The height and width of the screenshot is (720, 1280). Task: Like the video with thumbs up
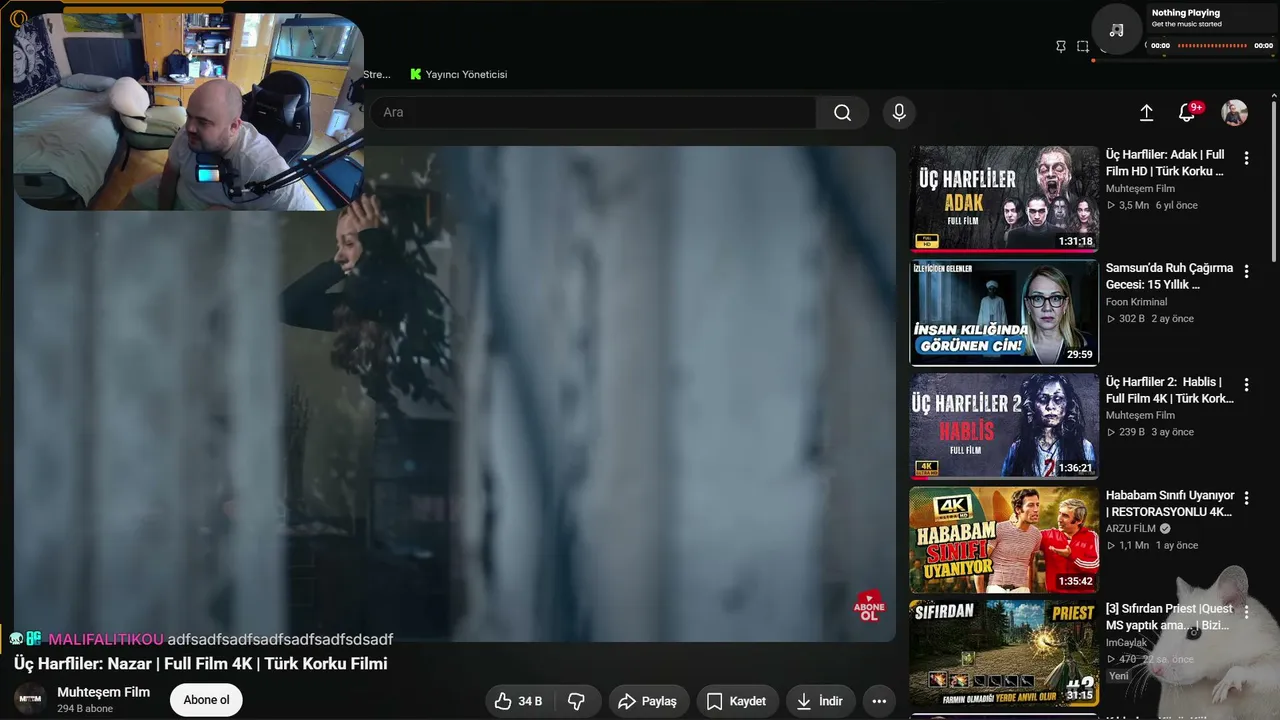click(x=518, y=701)
